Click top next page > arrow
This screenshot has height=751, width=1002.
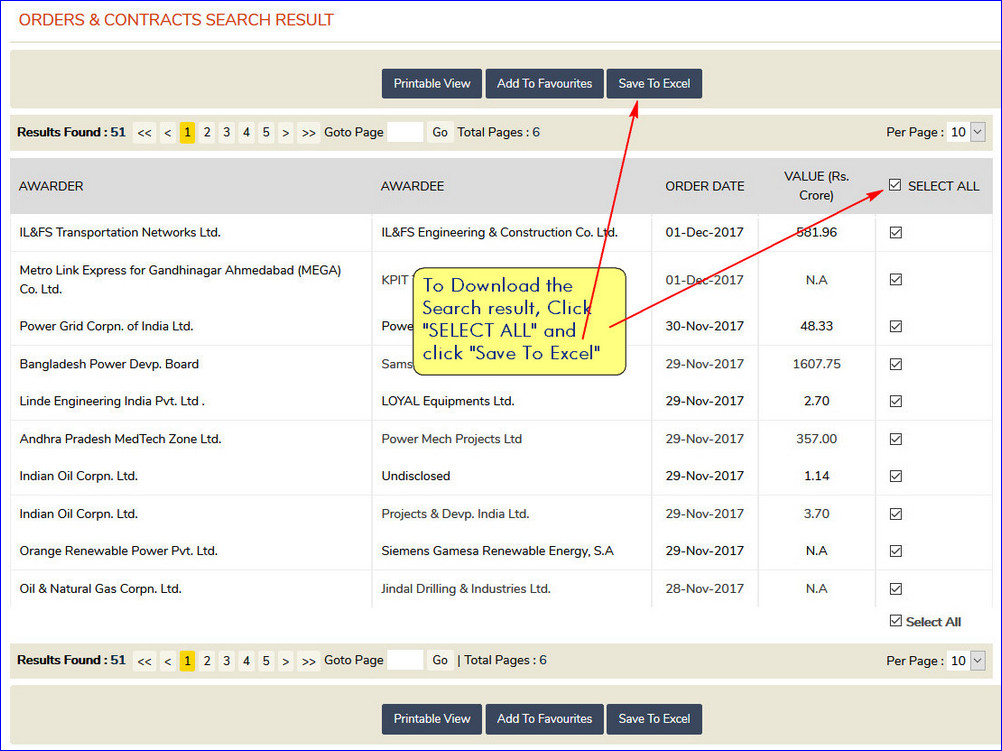[286, 133]
